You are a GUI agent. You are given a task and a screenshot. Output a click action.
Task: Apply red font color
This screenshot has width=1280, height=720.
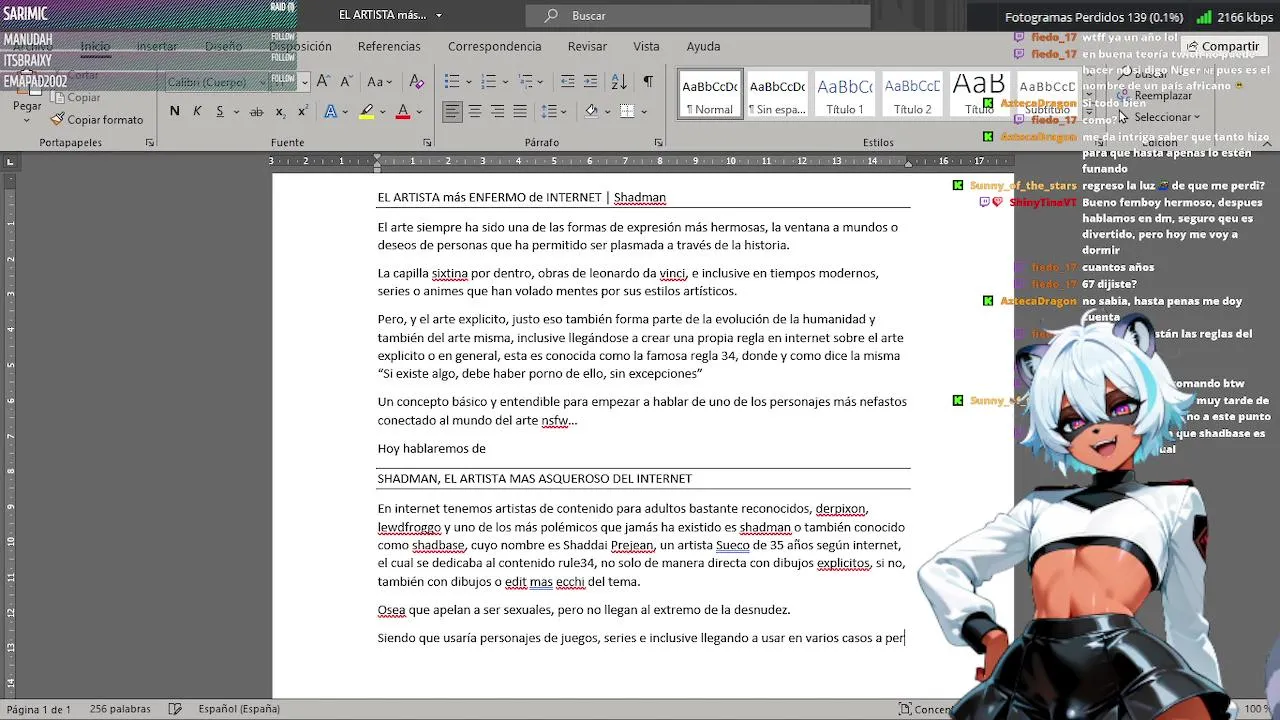point(403,111)
